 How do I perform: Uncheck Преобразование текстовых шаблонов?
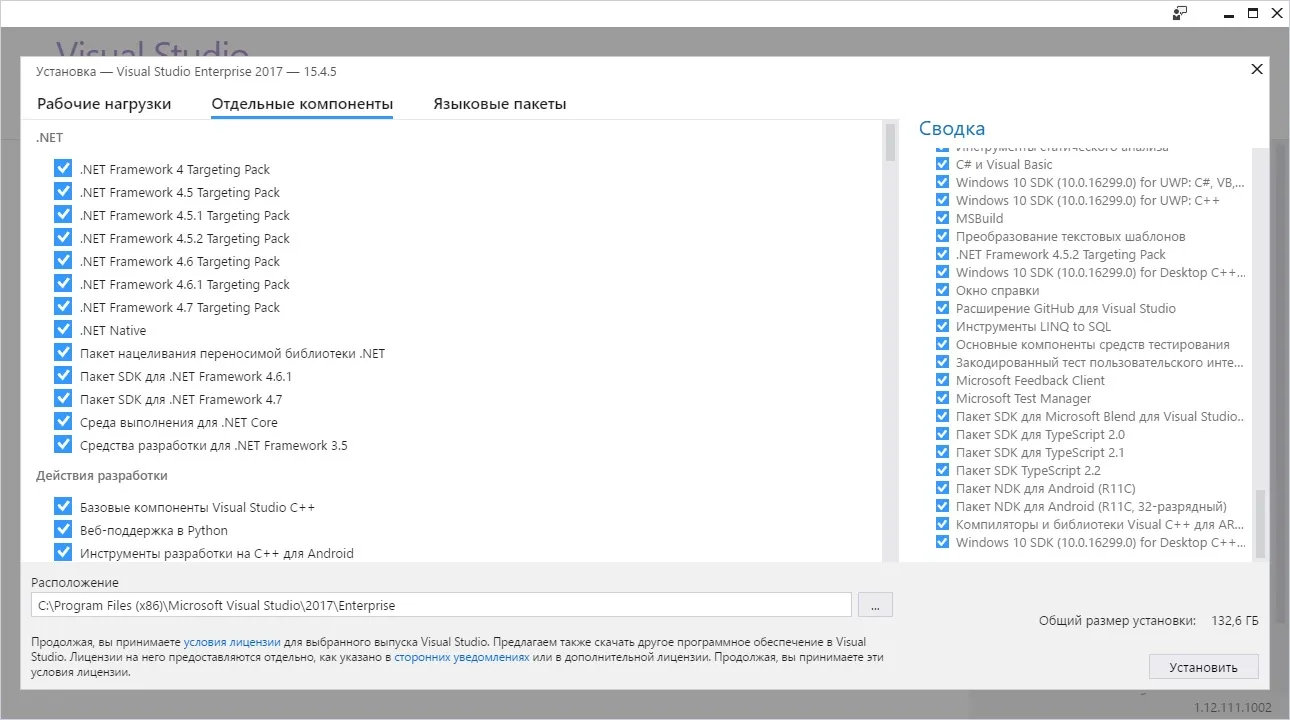942,236
